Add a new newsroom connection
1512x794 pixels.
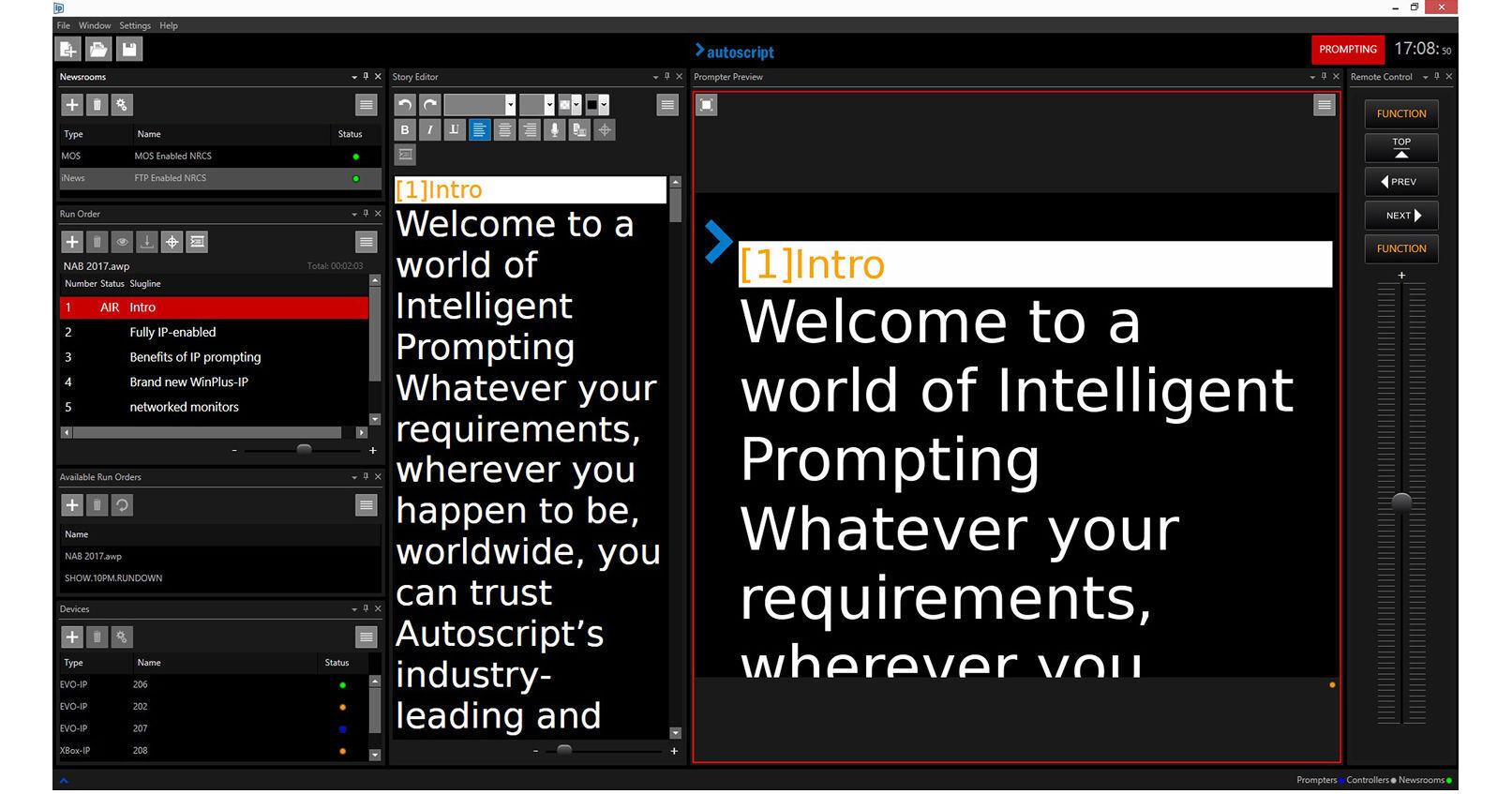pyautogui.click(x=72, y=105)
